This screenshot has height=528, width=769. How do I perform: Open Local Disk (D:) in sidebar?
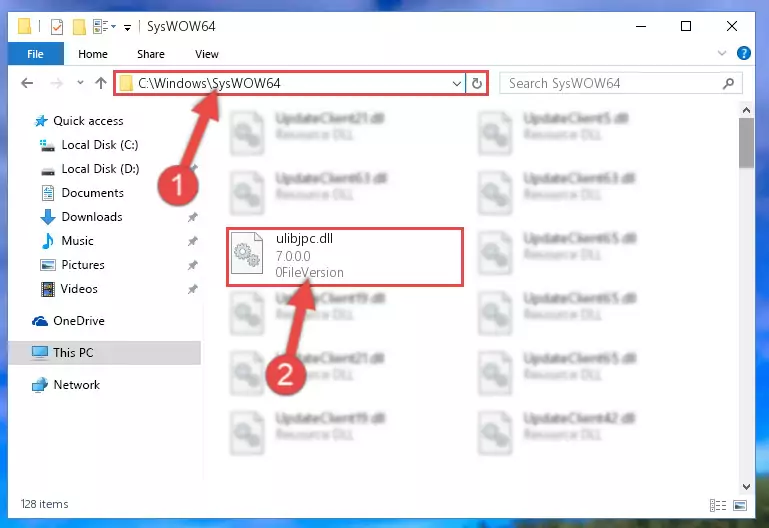coord(100,169)
